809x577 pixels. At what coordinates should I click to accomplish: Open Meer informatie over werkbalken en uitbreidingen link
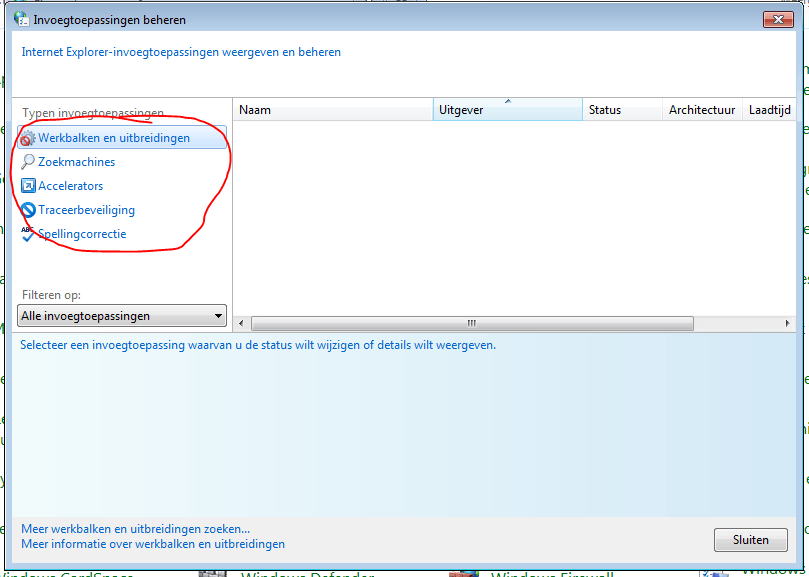(153, 544)
